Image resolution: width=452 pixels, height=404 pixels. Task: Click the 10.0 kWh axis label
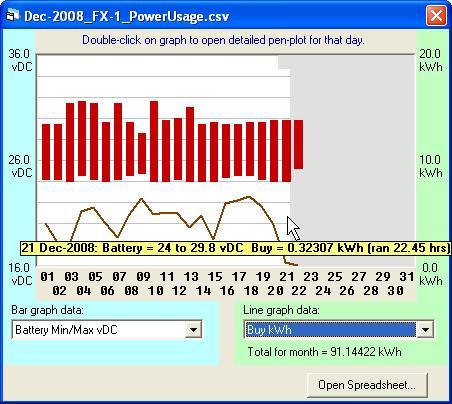tap(431, 166)
